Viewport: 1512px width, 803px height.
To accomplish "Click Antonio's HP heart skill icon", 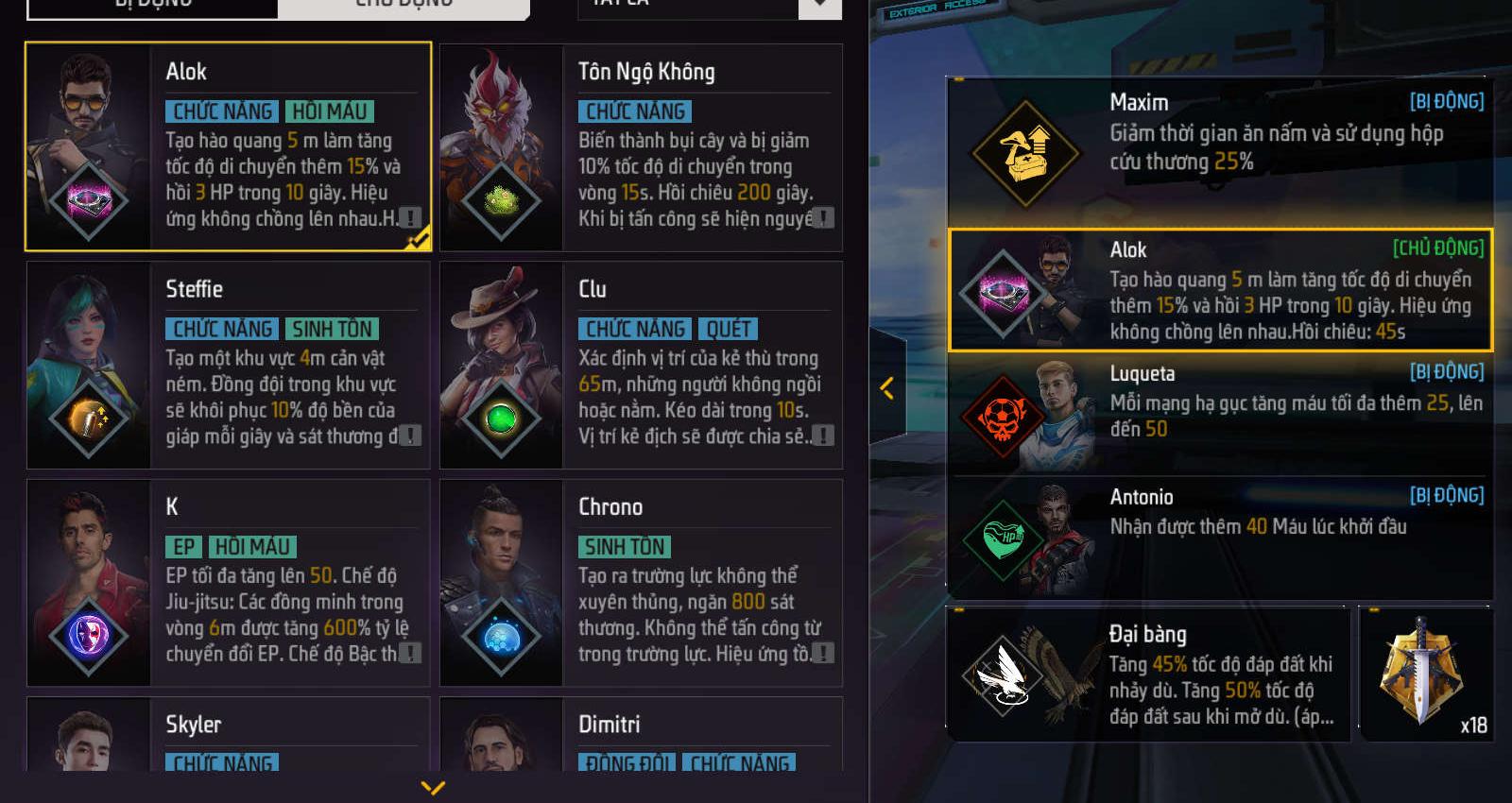I will pos(1004,539).
